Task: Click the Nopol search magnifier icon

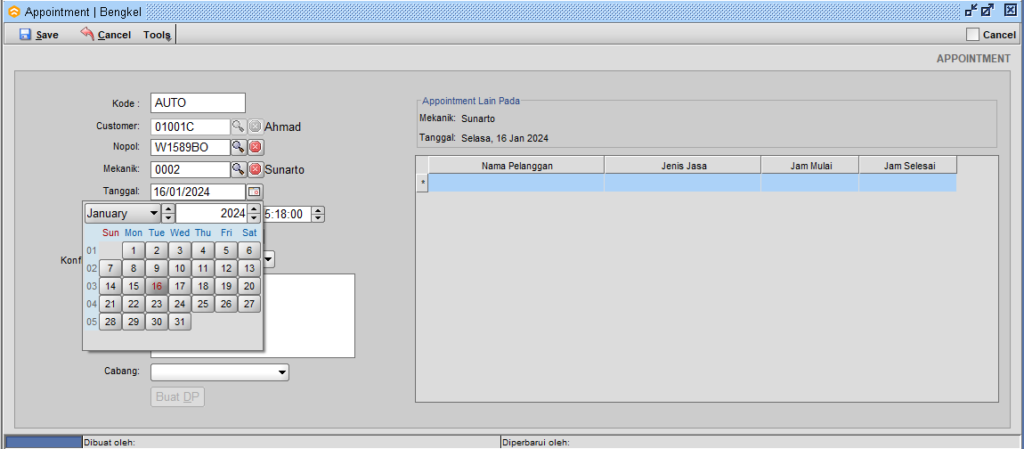Action: point(238,147)
